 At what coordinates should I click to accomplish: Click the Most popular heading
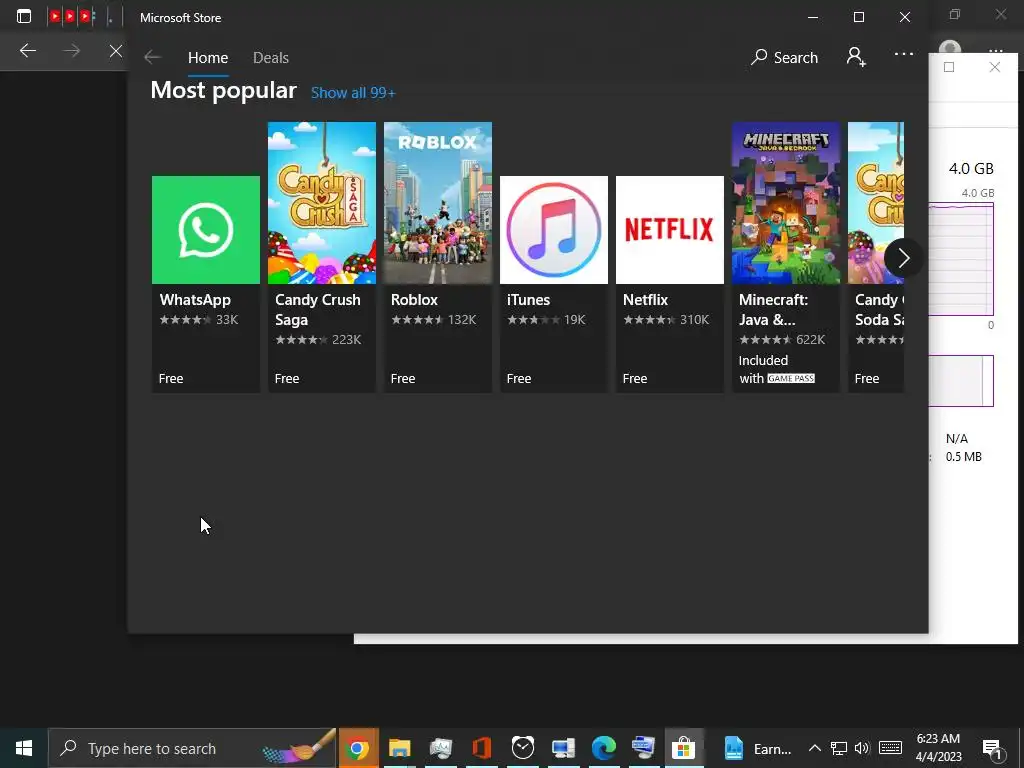click(x=223, y=90)
